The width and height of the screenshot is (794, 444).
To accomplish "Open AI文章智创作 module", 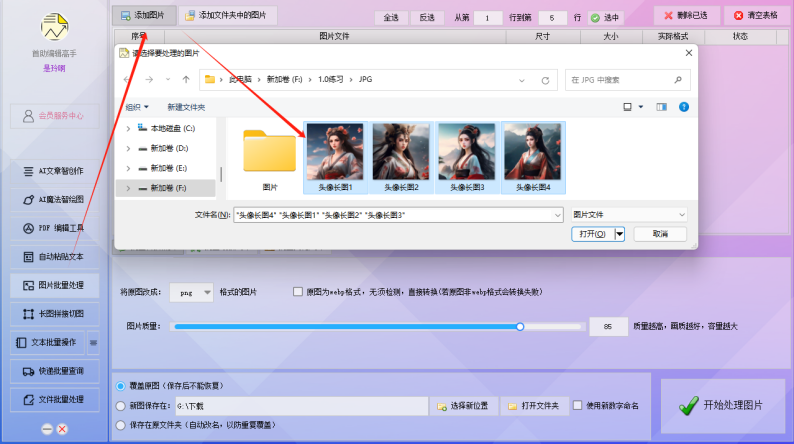I will [55, 171].
